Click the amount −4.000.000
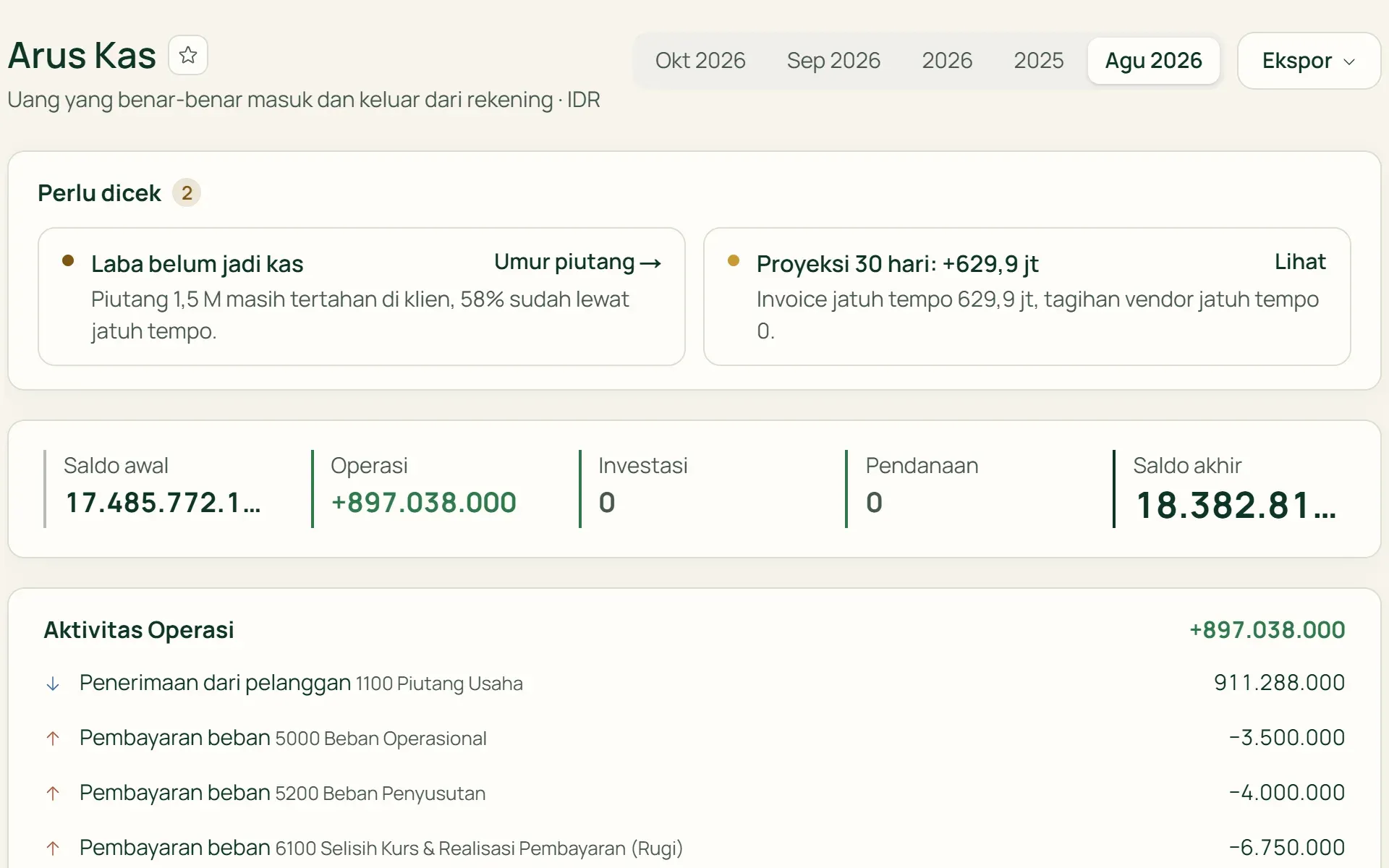 click(1287, 793)
